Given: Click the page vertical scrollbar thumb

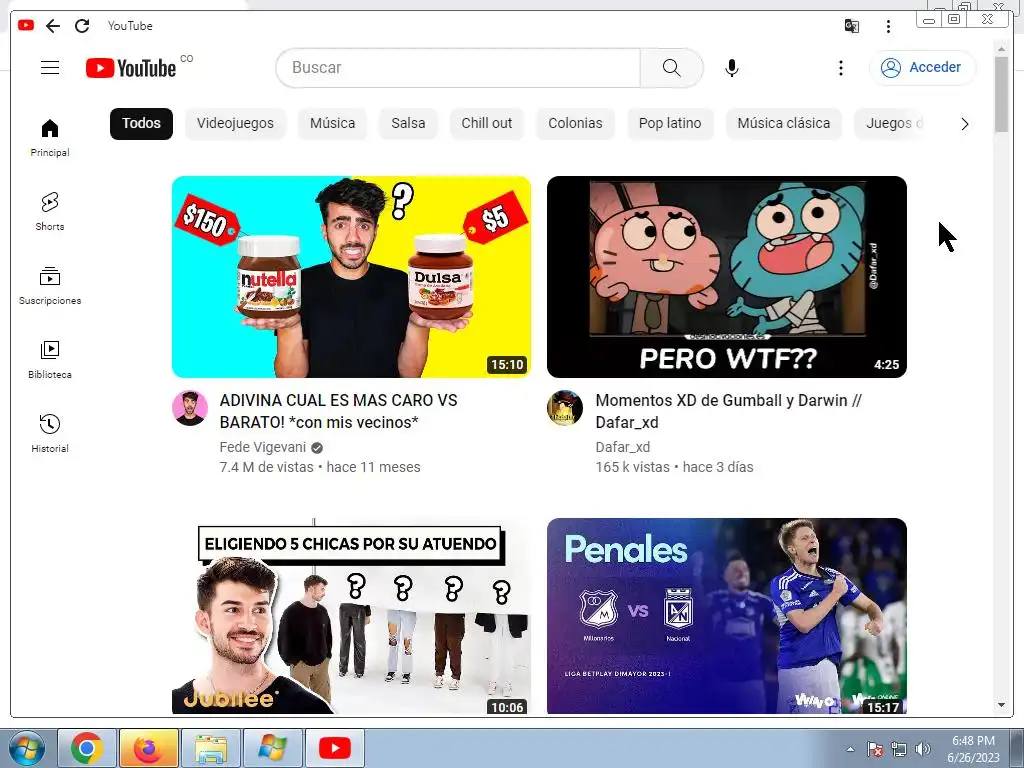Looking at the screenshot, I should 1001,95.
